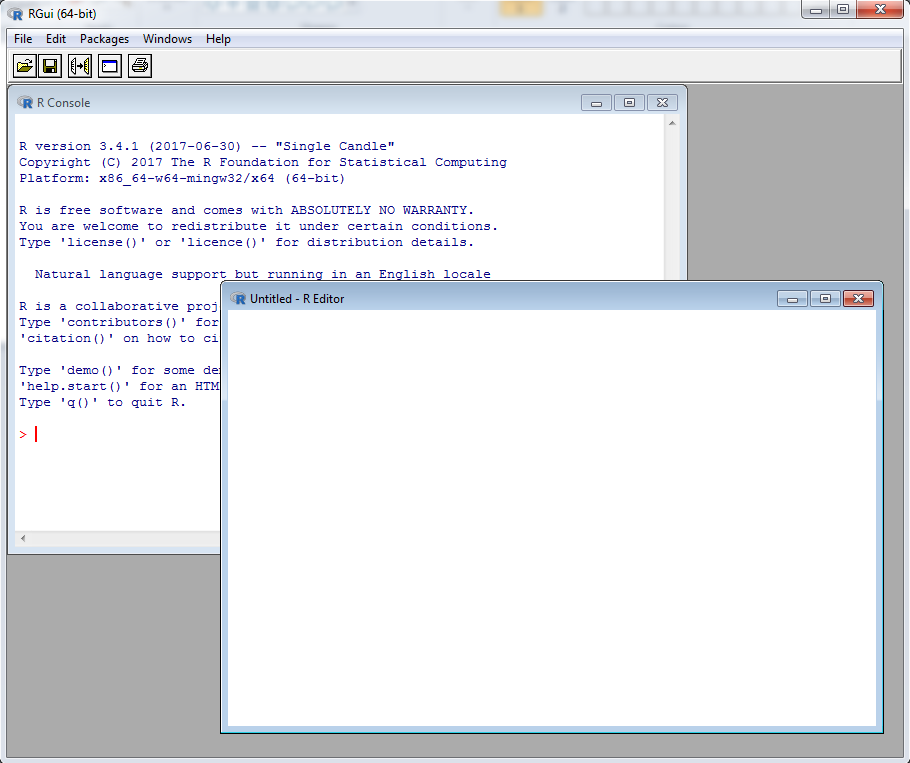Print the current document via the printer icon
The height and width of the screenshot is (763, 910).
coord(139,65)
